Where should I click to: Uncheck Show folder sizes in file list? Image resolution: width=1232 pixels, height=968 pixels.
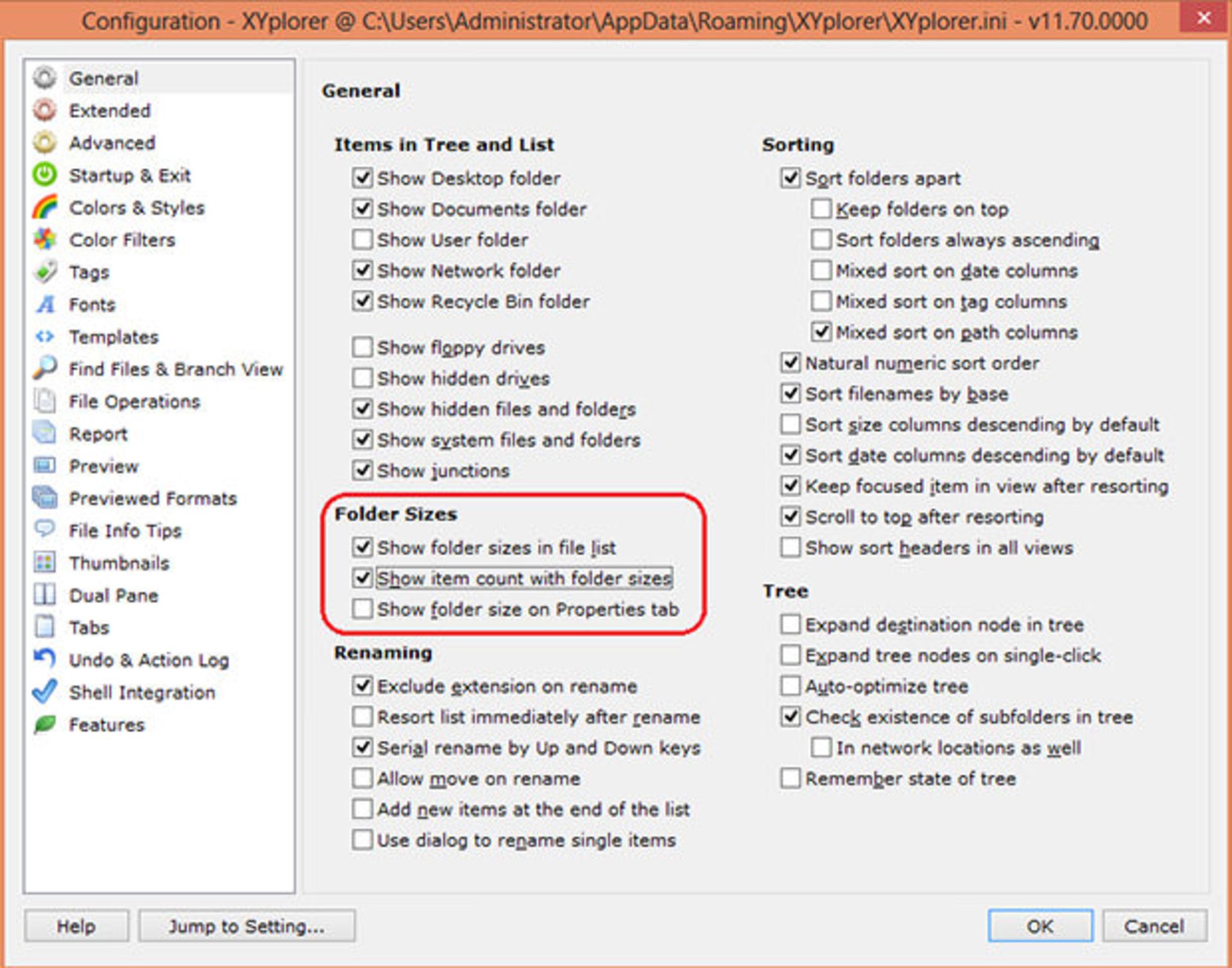(363, 548)
